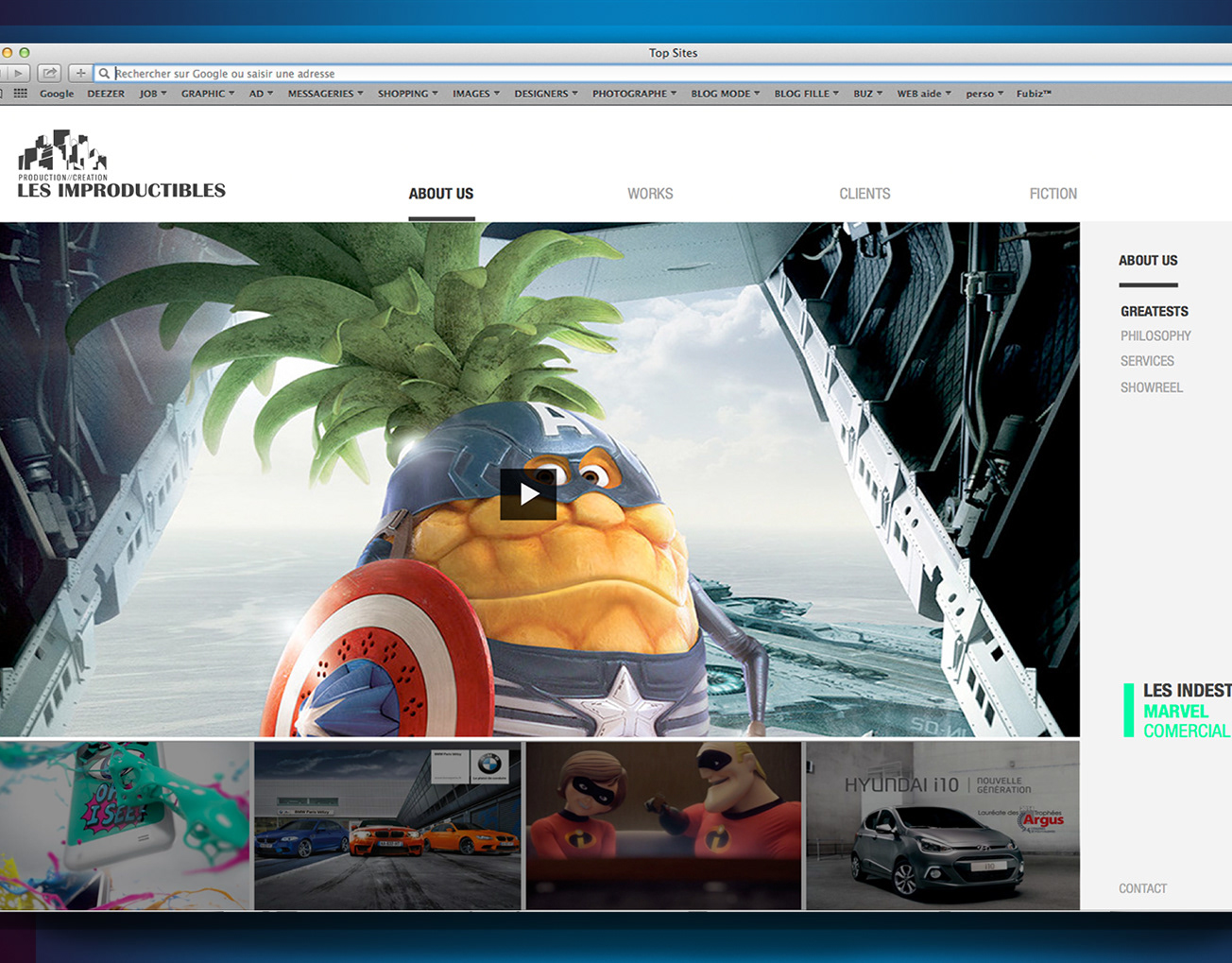Expand the BLOG FILLE bookmarks folder
1232x963 pixels.
coord(807,94)
